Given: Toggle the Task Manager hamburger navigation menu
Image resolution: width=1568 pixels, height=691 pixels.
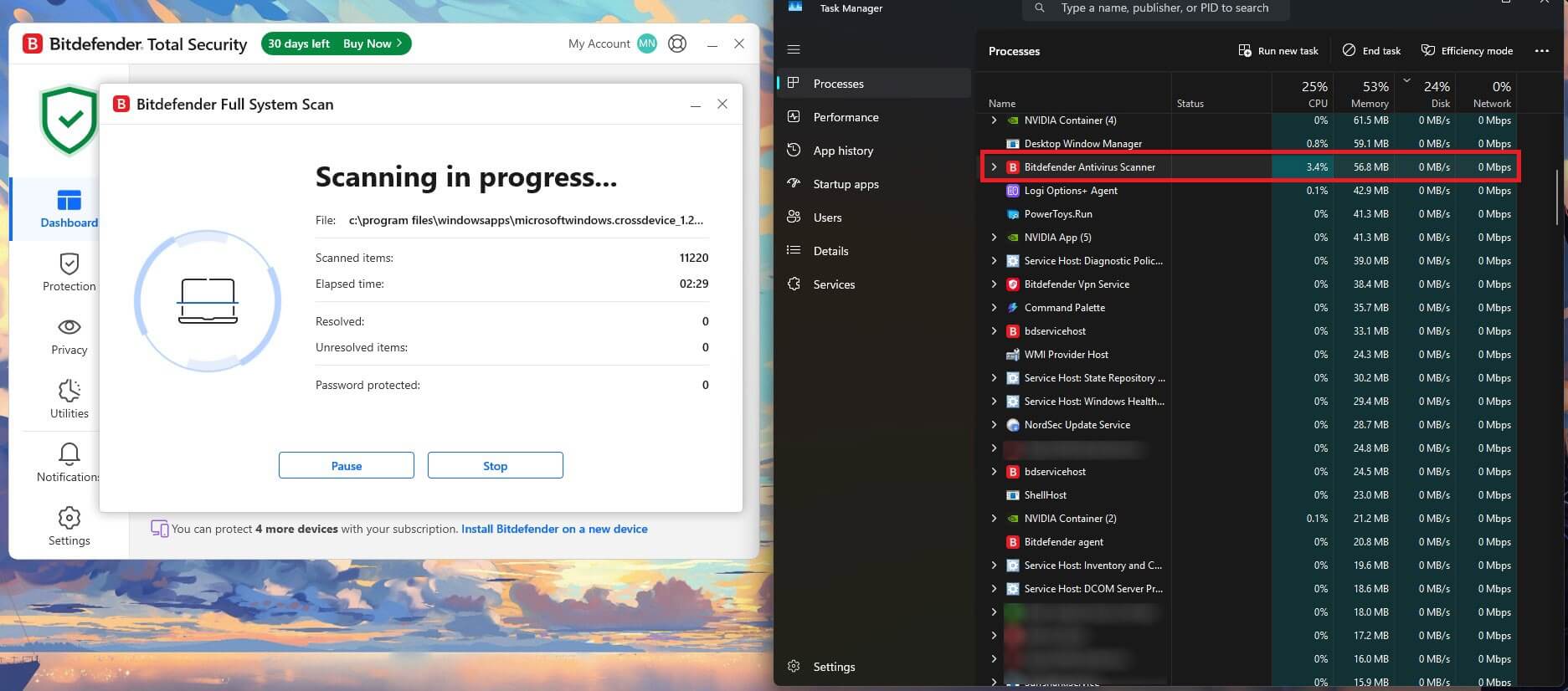Looking at the screenshot, I should (794, 50).
